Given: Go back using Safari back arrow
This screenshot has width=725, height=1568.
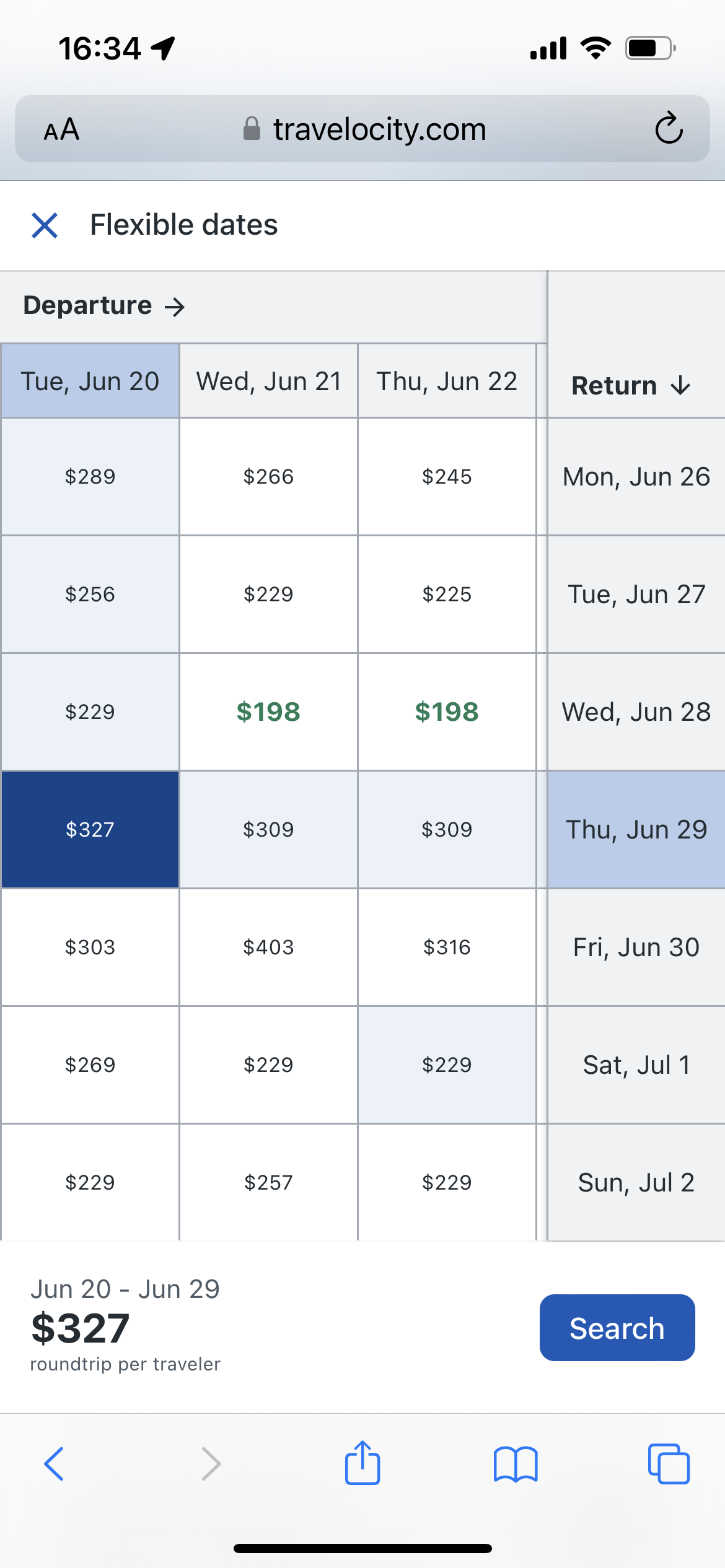Looking at the screenshot, I should pyautogui.click(x=54, y=1464).
